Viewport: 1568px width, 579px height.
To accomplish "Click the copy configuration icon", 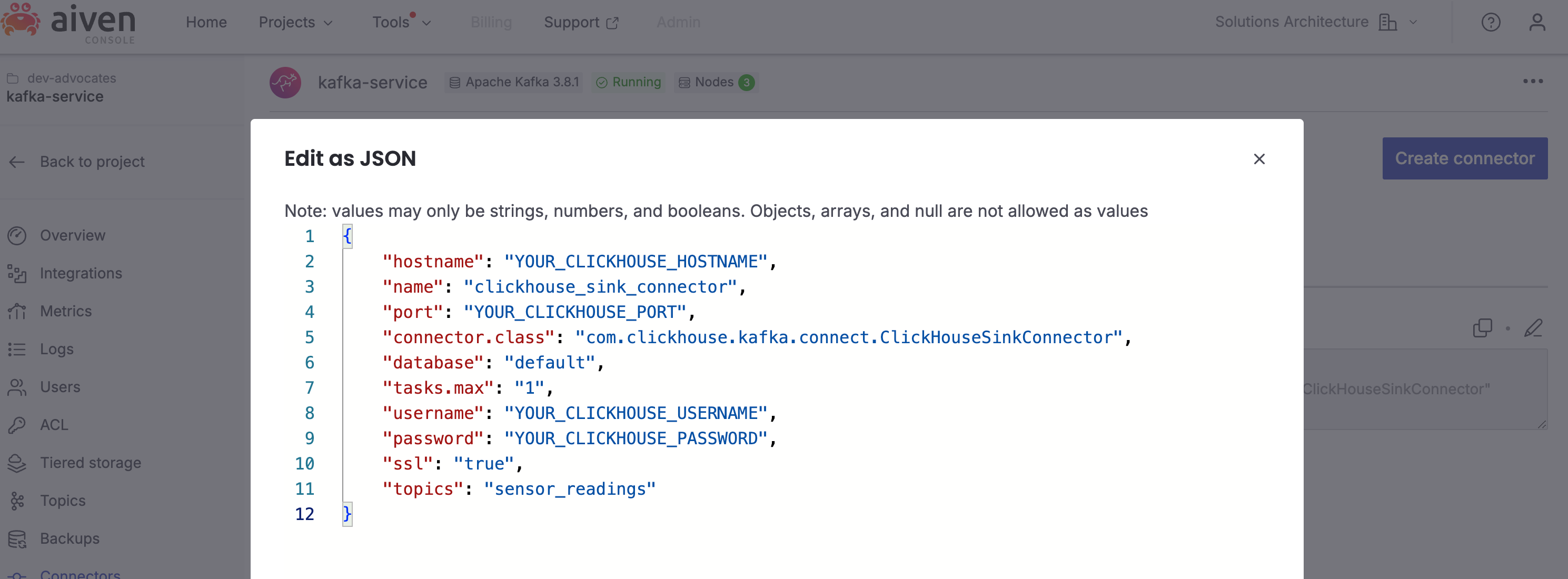I will [1482, 328].
